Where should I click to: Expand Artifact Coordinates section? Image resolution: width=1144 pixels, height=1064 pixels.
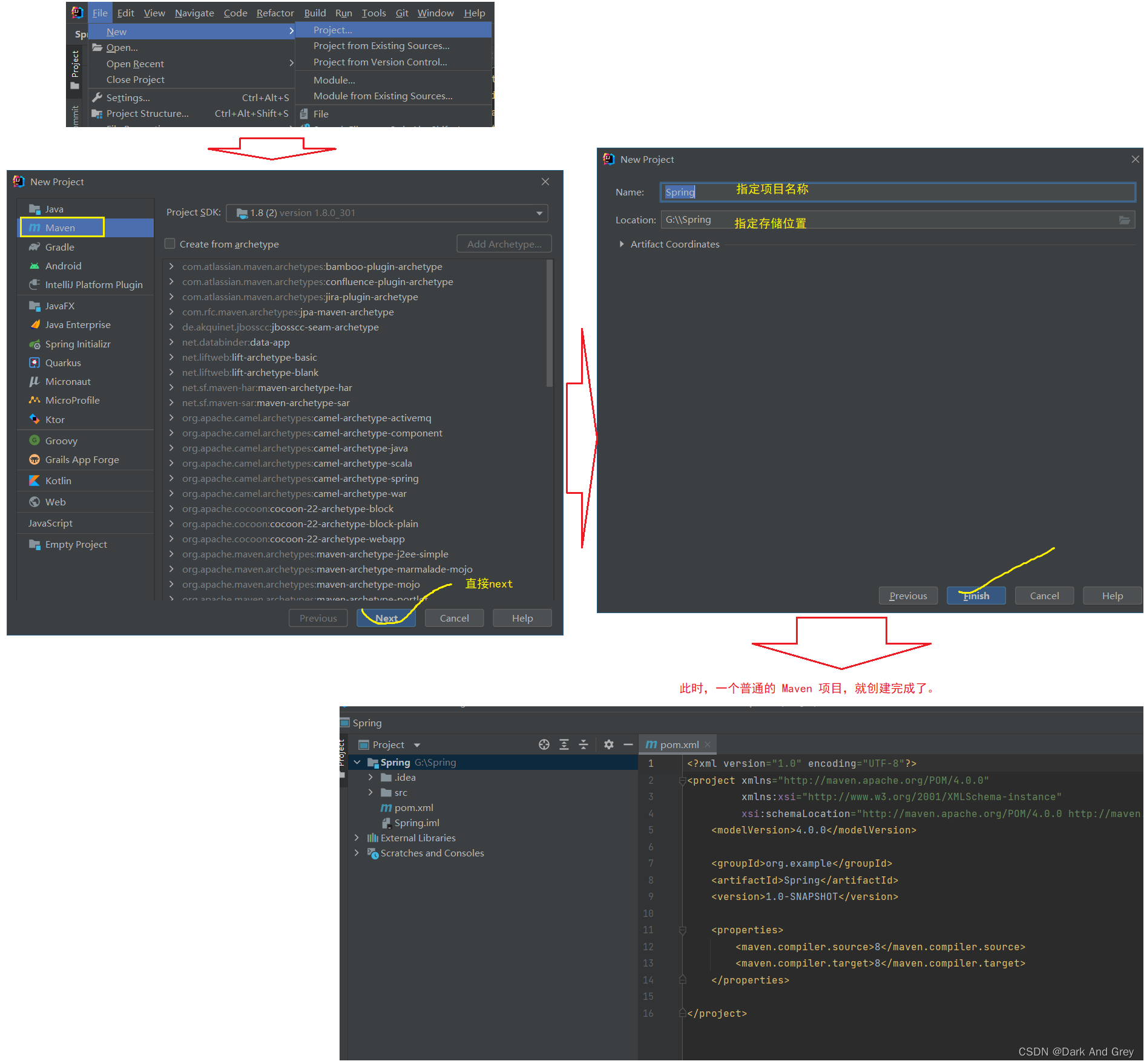(x=622, y=244)
